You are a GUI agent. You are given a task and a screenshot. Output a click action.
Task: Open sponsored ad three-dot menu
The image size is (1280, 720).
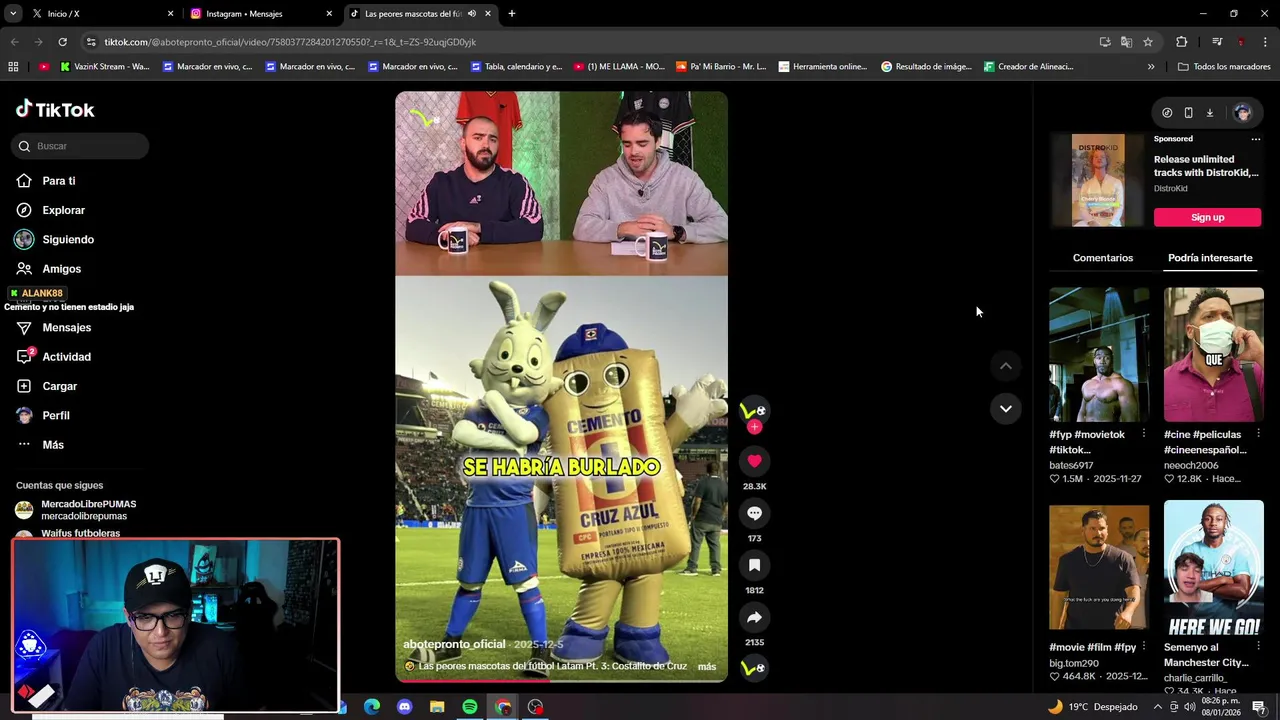[x=1255, y=139]
